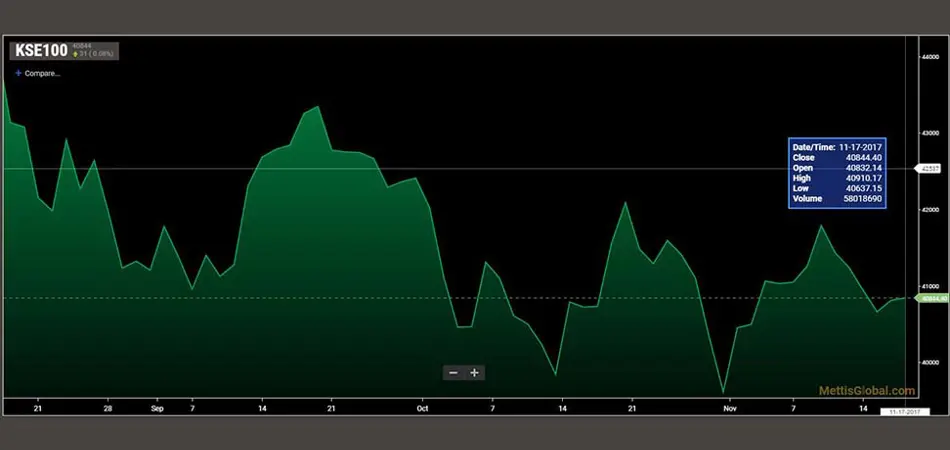Click the Volume row in the data tooltip
950x450 pixels.
835,199
